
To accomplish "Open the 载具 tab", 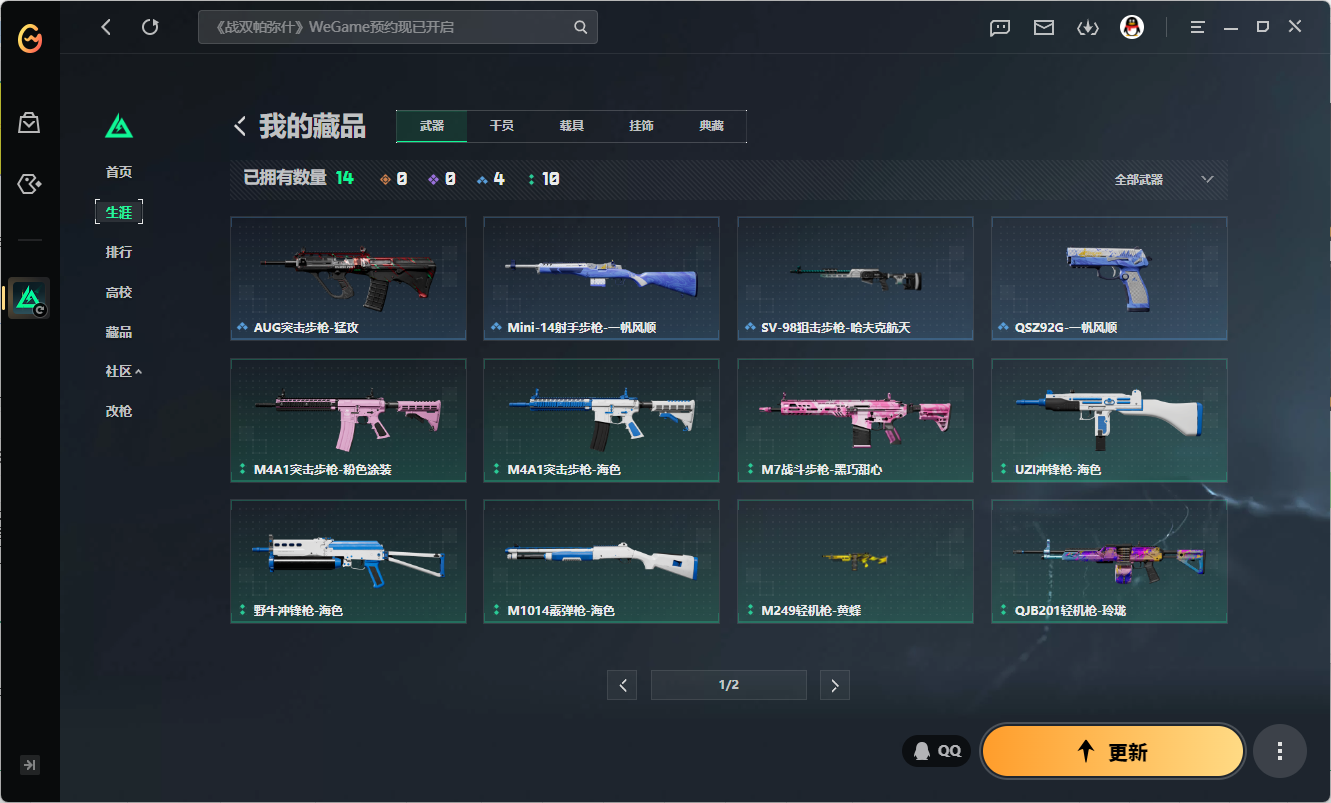I will [x=572, y=126].
